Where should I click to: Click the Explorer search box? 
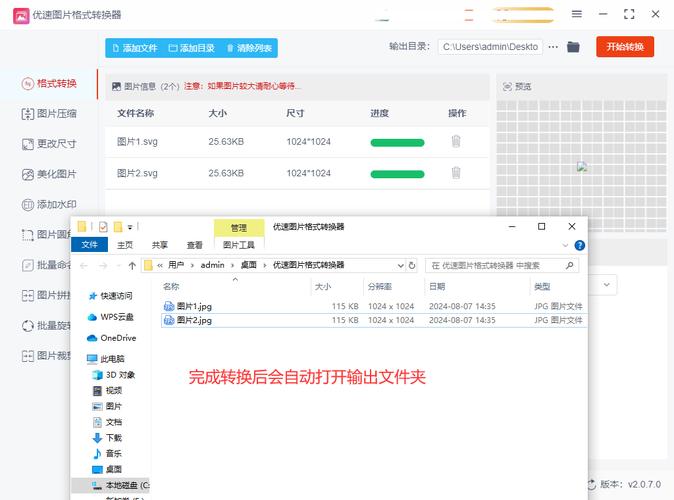tap(502, 266)
